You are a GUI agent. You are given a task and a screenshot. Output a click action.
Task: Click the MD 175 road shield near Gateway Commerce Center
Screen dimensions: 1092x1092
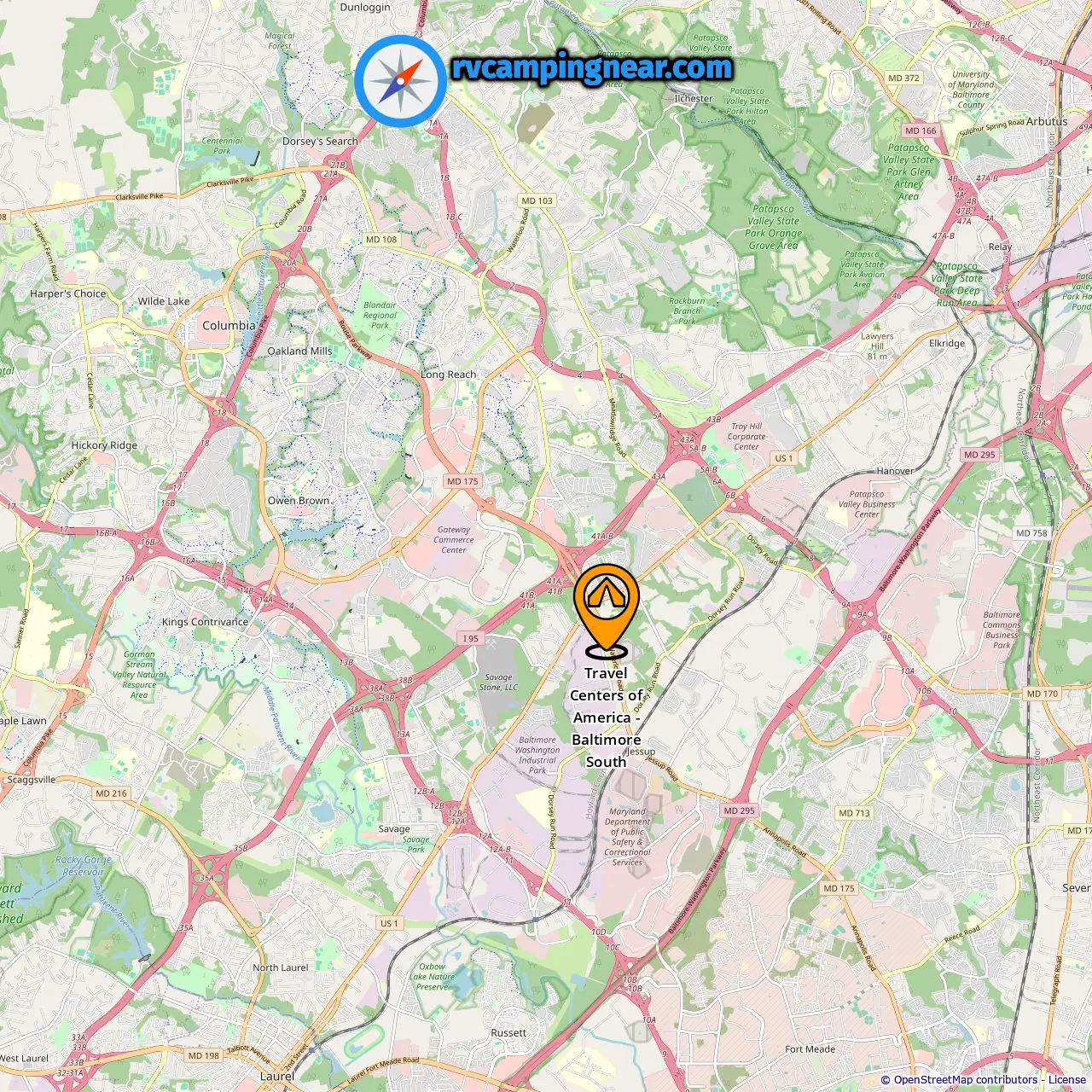463,481
